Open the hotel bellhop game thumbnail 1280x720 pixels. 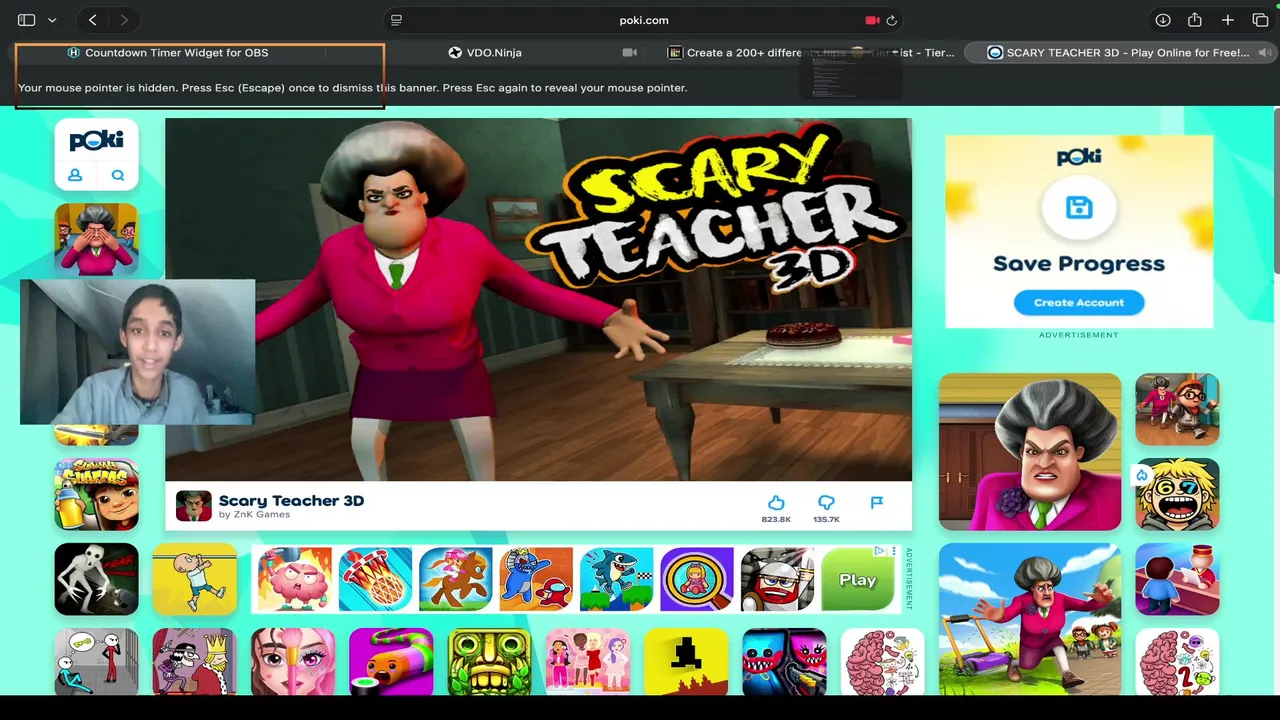1177,579
